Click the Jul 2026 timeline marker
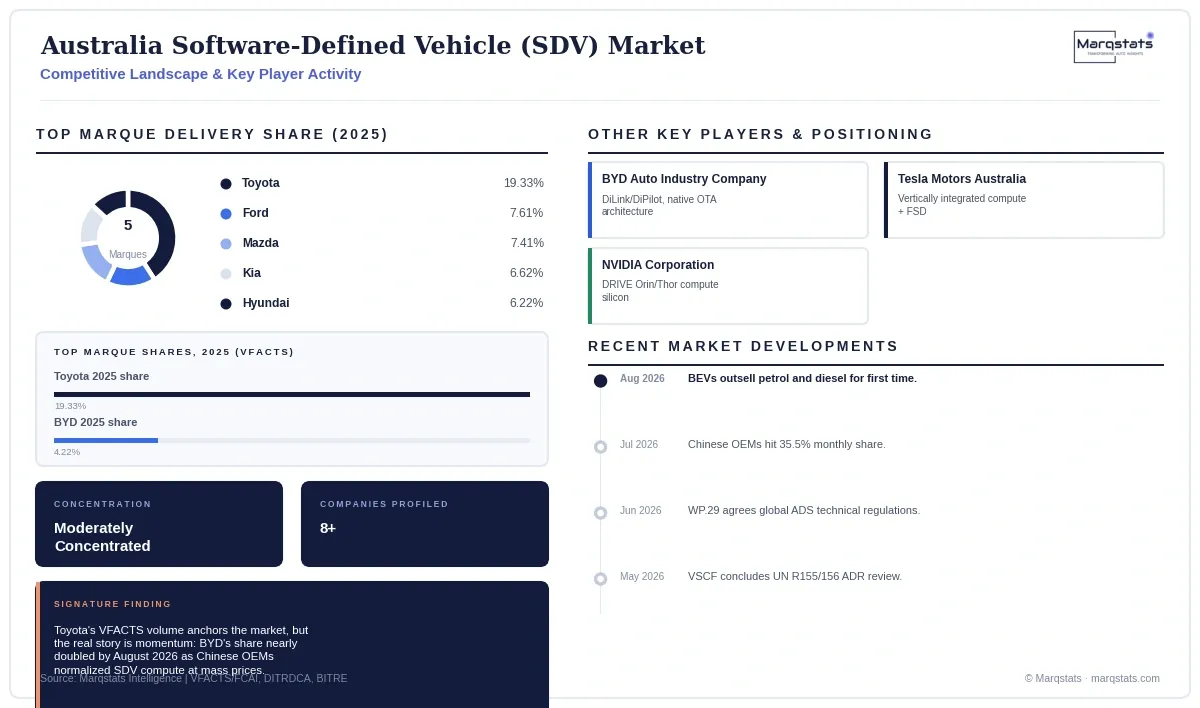Viewport: 1200px width, 708px height. pyautogui.click(x=600, y=447)
